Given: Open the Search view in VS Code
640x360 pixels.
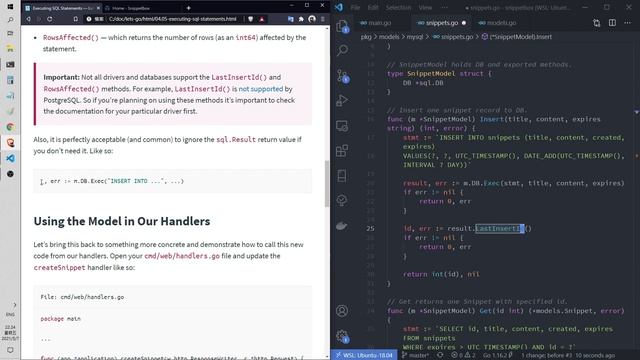Looking at the screenshot, I should [342, 50].
